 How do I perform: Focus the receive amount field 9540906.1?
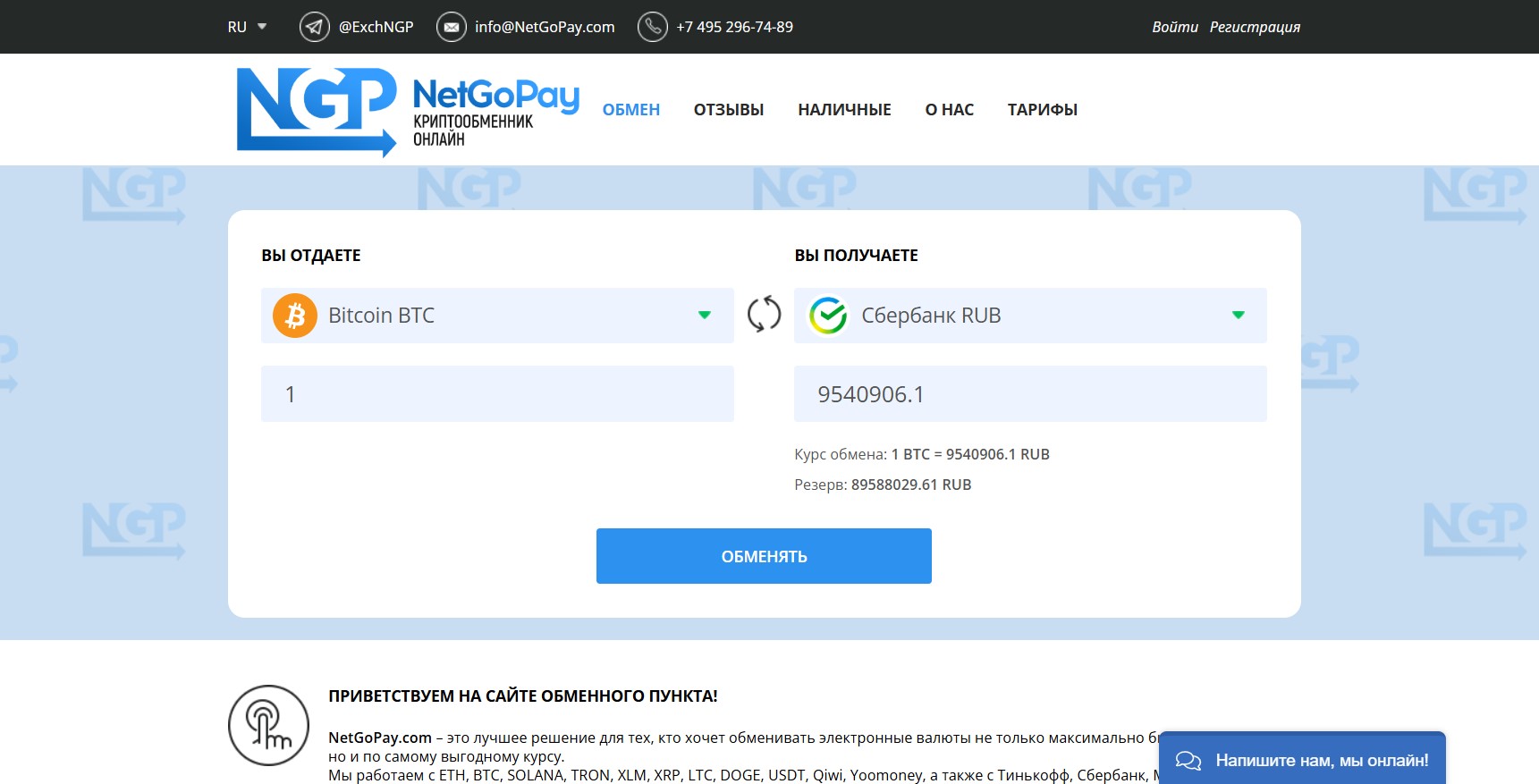(1030, 394)
